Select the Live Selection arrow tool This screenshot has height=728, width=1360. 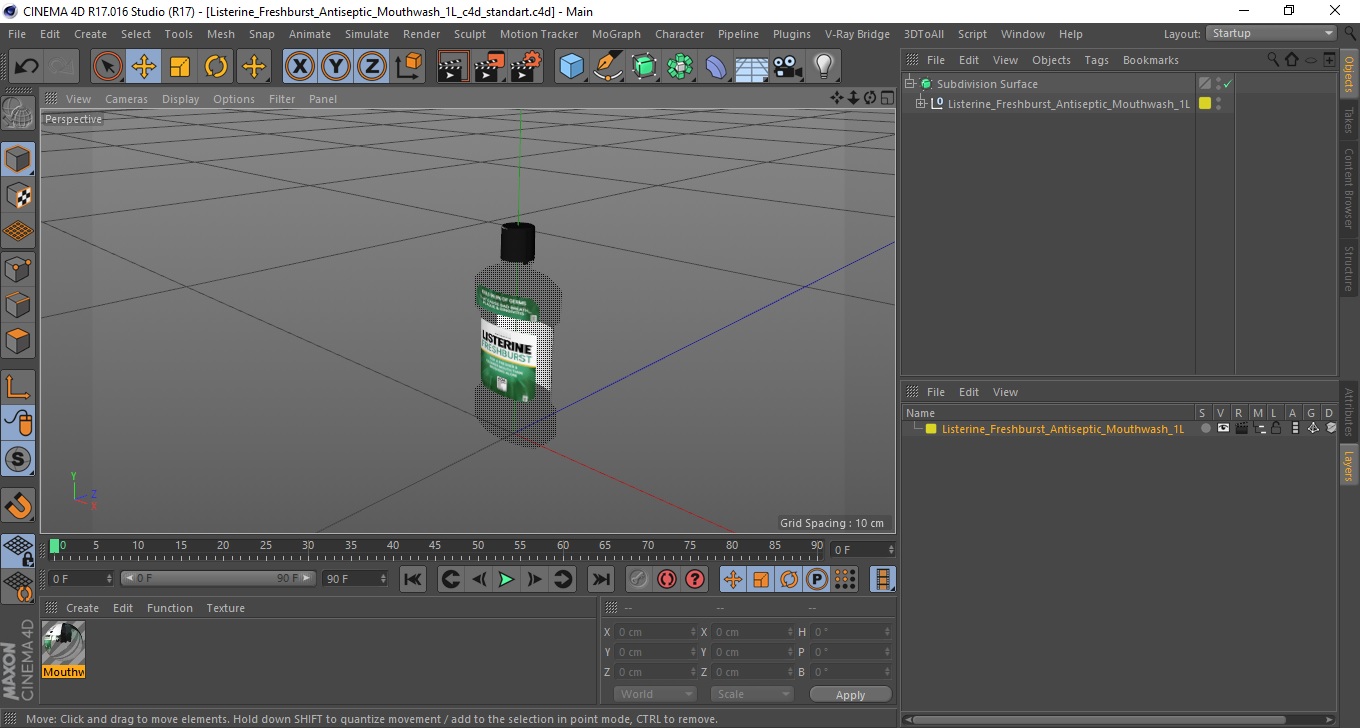[108, 67]
